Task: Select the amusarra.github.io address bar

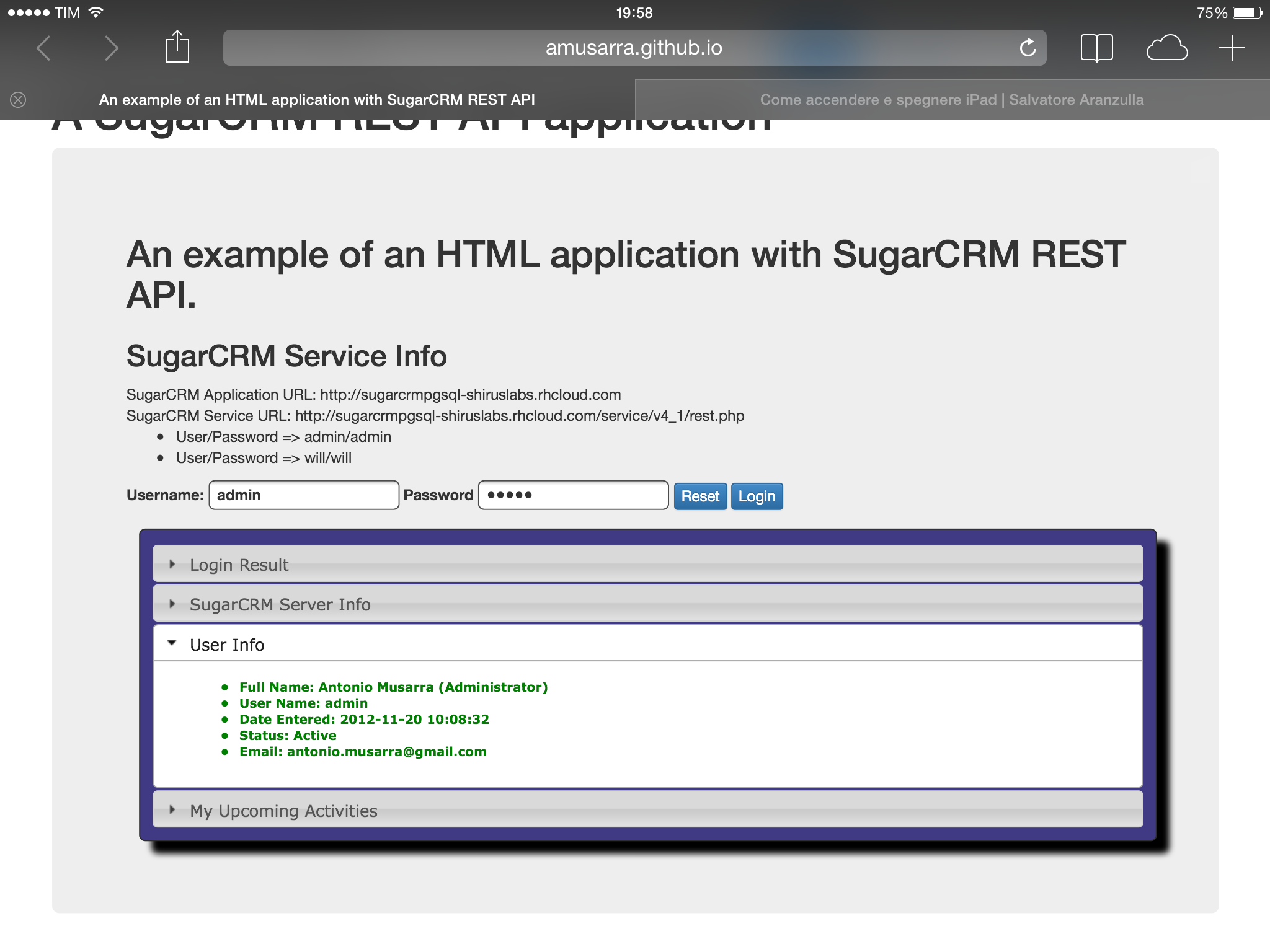Action: coord(634,48)
